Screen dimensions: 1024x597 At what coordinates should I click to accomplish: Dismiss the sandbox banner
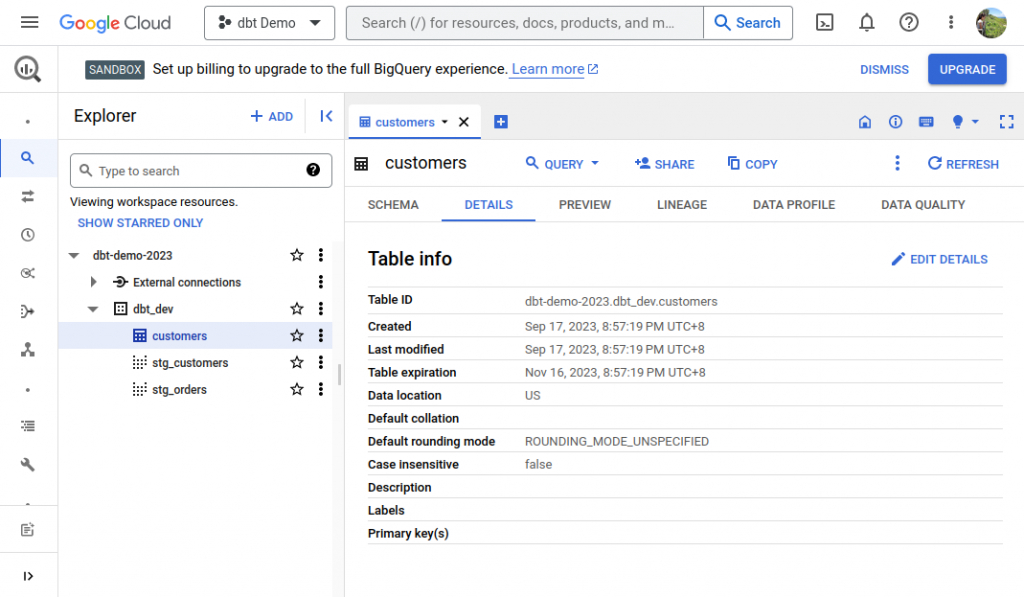pyautogui.click(x=884, y=69)
